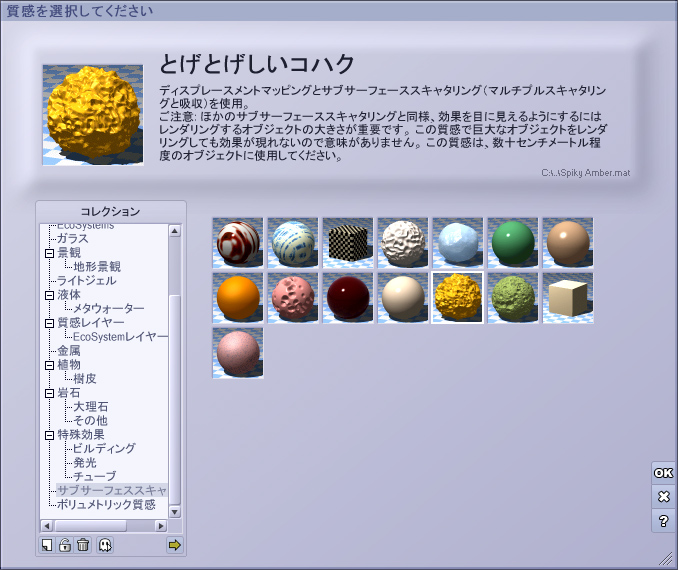Click the コレクション panel header
The height and width of the screenshot is (570, 678).
[110, 211]
